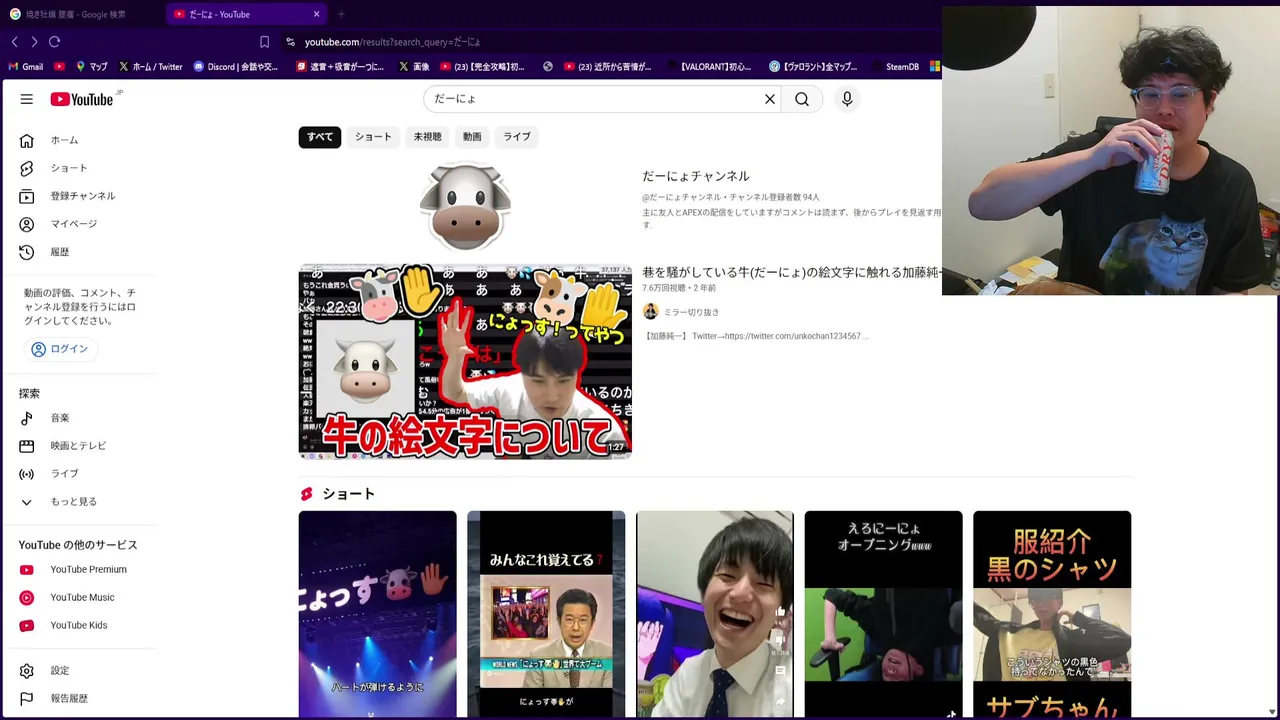Select the すべて filter chip
This screenshot has width=1280, height=720.
(x=320, y=137)
